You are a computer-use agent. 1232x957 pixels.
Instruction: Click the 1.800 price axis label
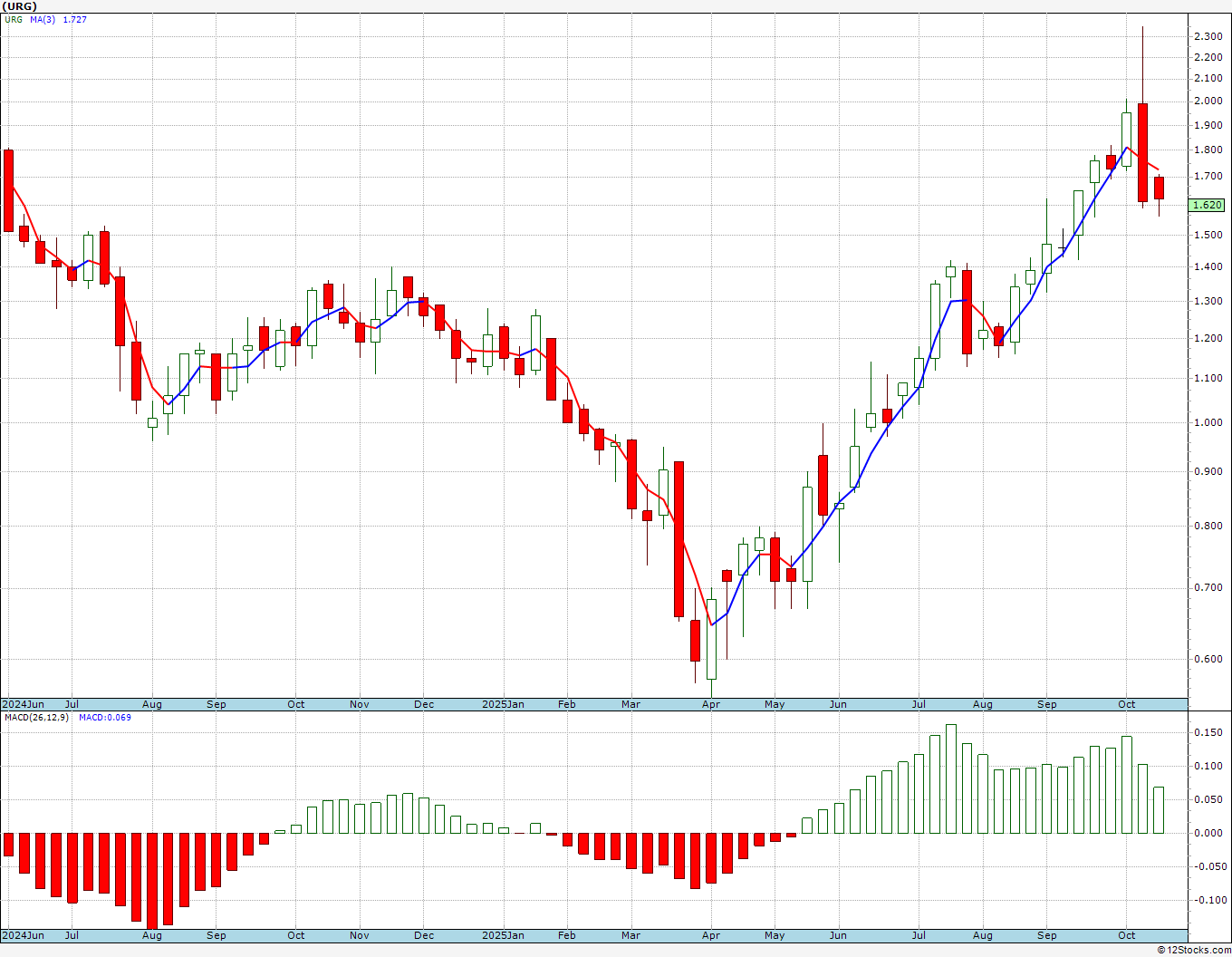tap(1208, 150)
